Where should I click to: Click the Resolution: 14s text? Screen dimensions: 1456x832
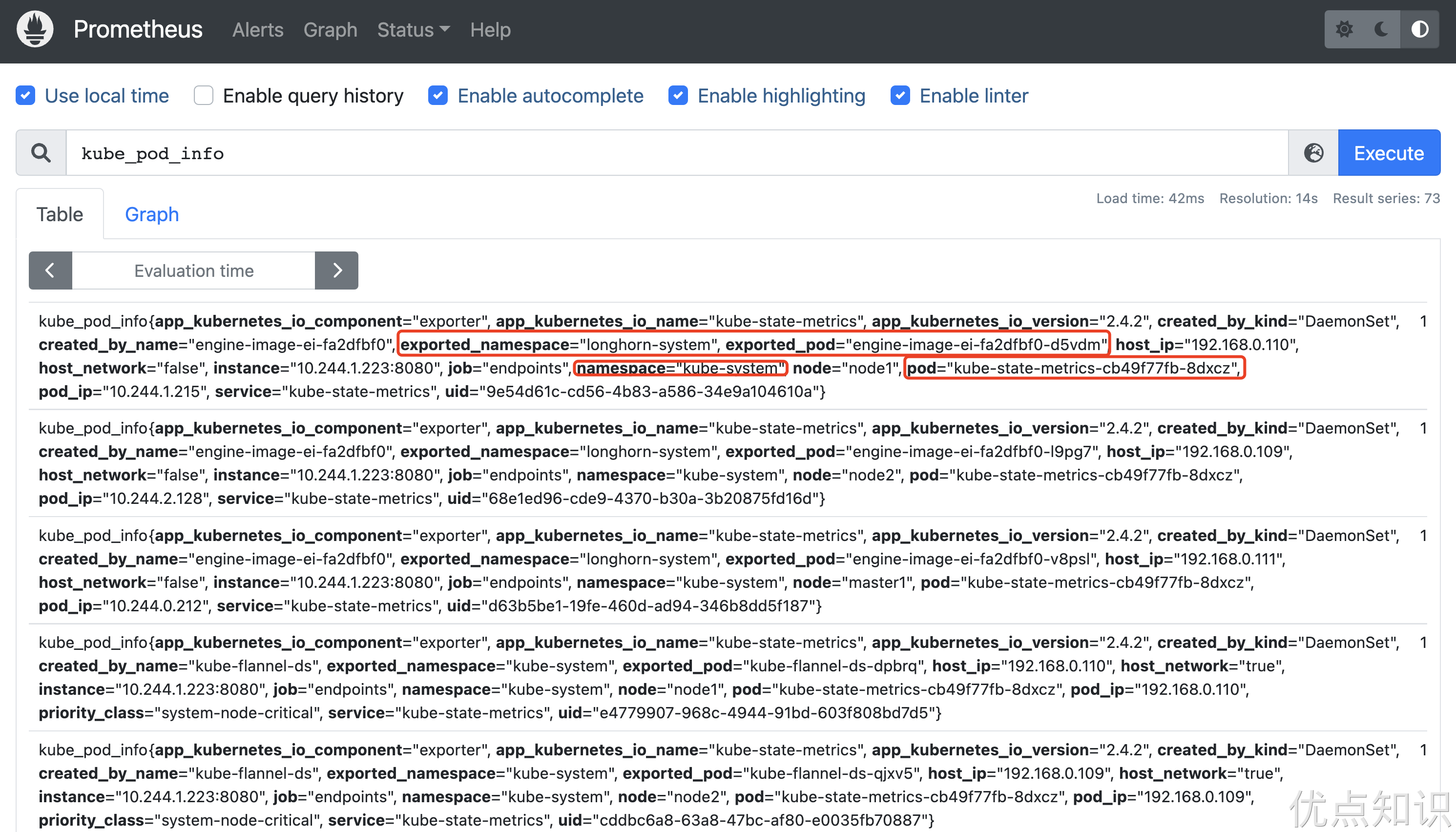pos(1268,198)
